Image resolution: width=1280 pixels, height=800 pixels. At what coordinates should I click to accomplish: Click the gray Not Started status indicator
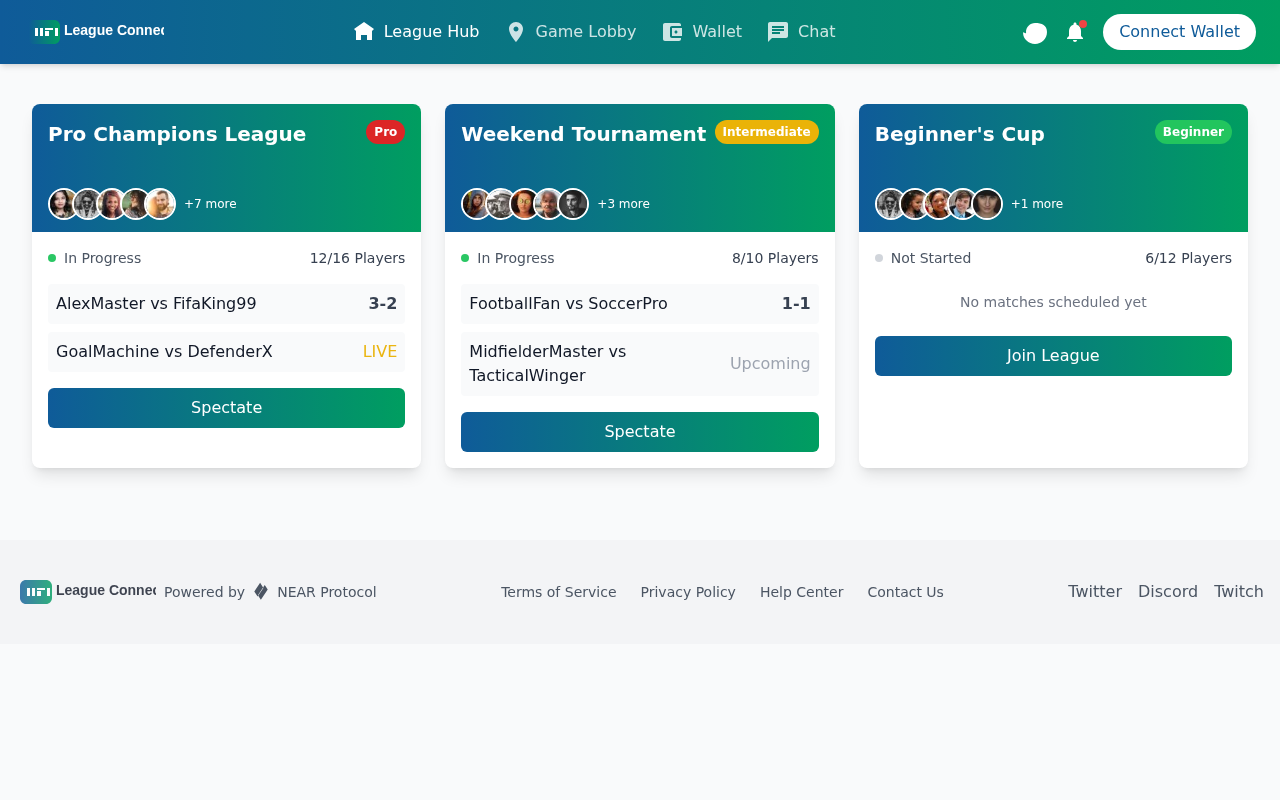coord(877,258)
